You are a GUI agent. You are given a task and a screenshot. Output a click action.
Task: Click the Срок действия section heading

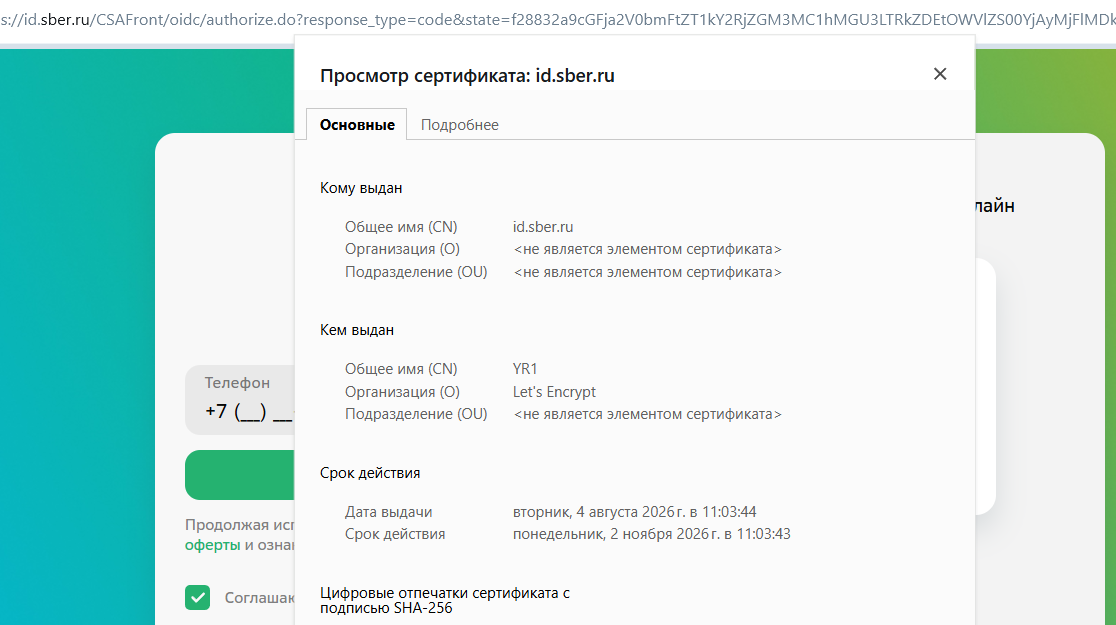tap(369, 473)
